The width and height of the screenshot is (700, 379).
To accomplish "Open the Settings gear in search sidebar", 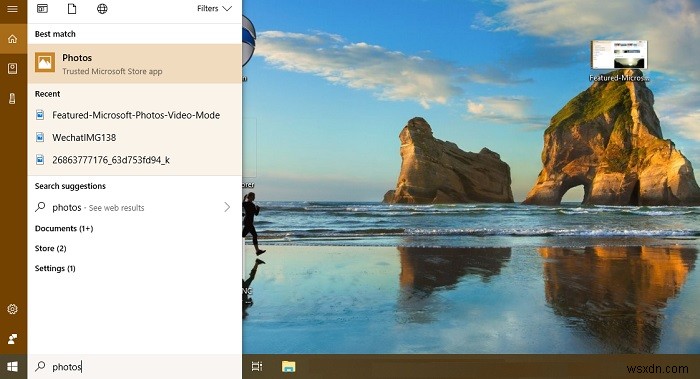I will pyautogui.click(x=12, y=309).
